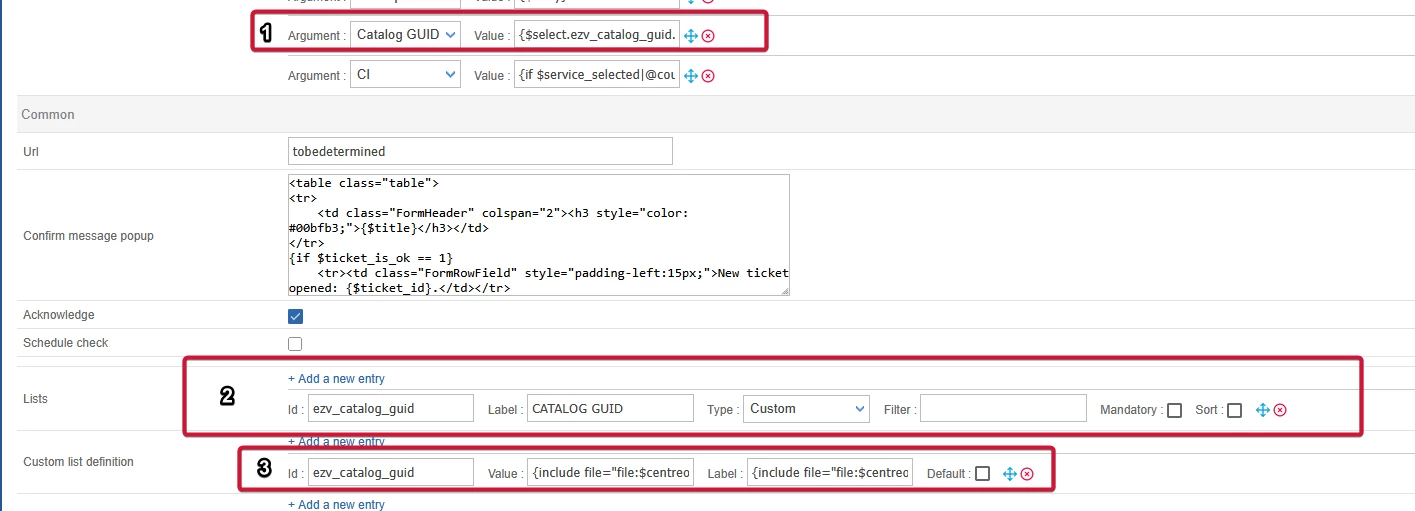Viewport: 1415px width, 511px height.
Task: Click the empty Filter field
Action: coord(1003,408)
